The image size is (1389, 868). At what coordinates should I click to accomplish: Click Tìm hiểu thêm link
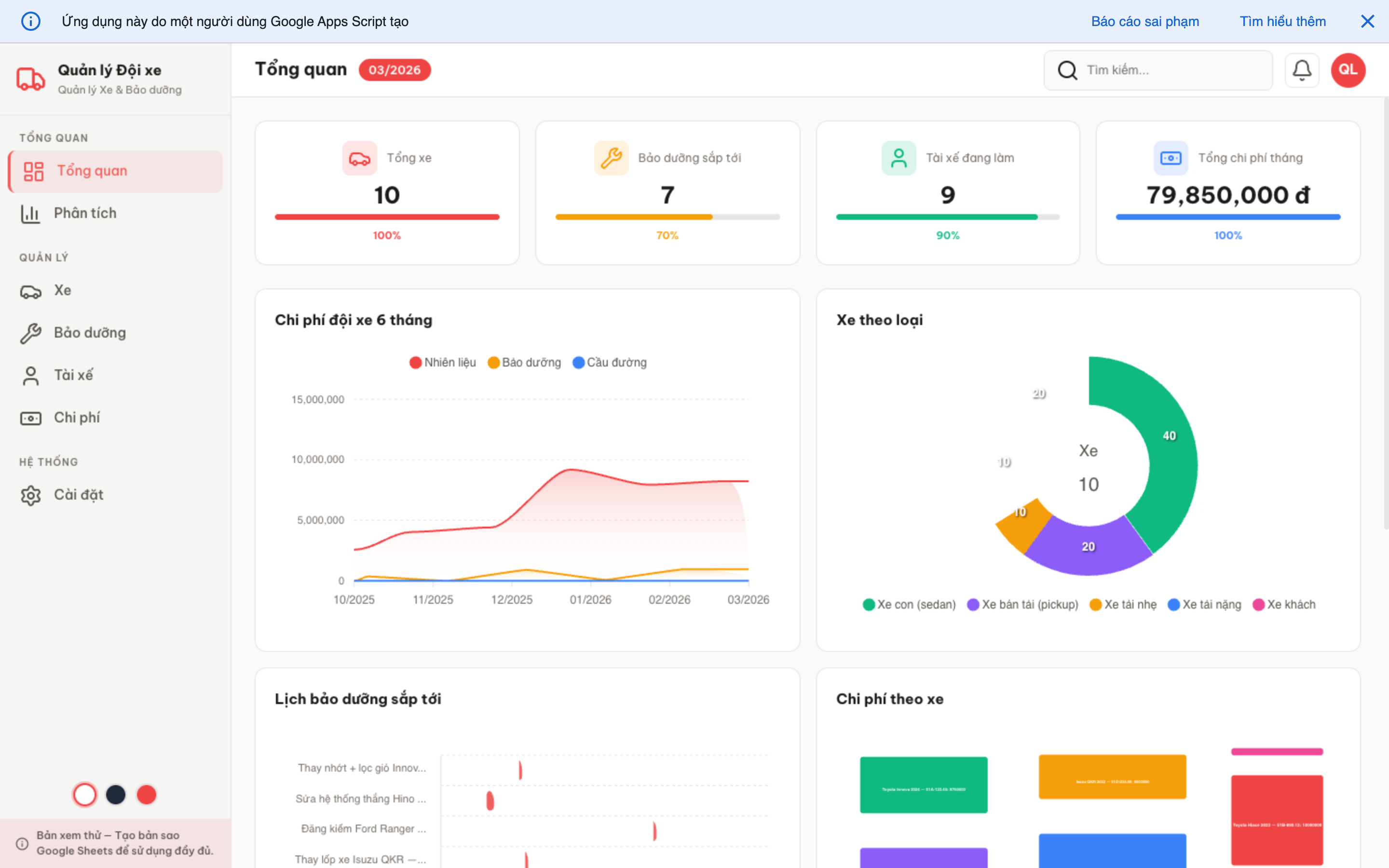(x=1282, y=21)
